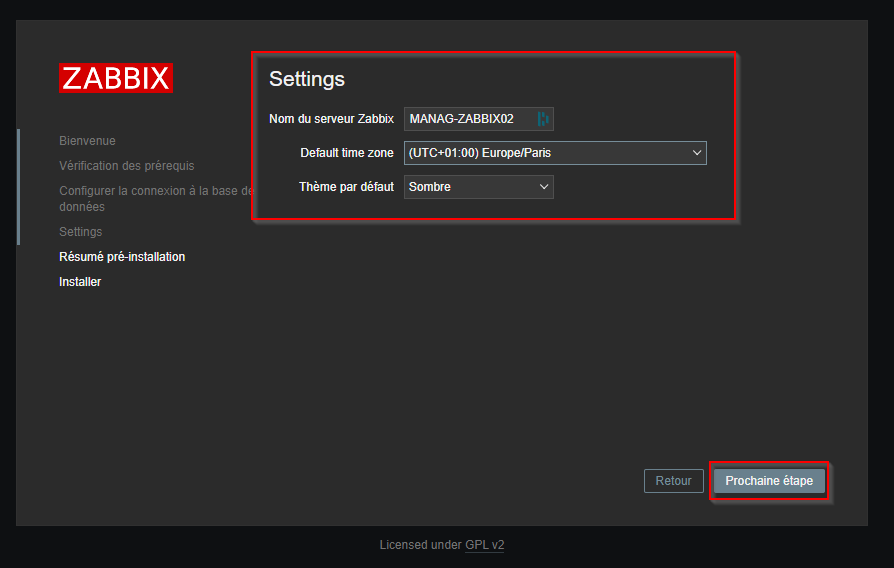894x568 pixels.
Task: Click the Retour button
Action: 673,481
